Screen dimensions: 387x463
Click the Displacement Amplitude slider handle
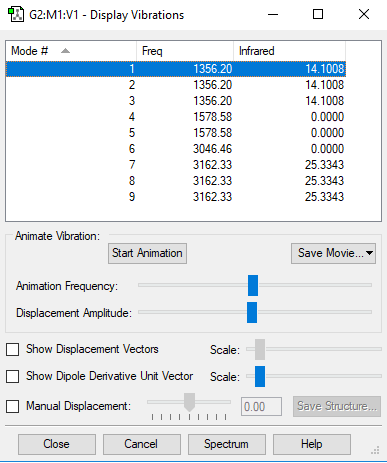252,312
